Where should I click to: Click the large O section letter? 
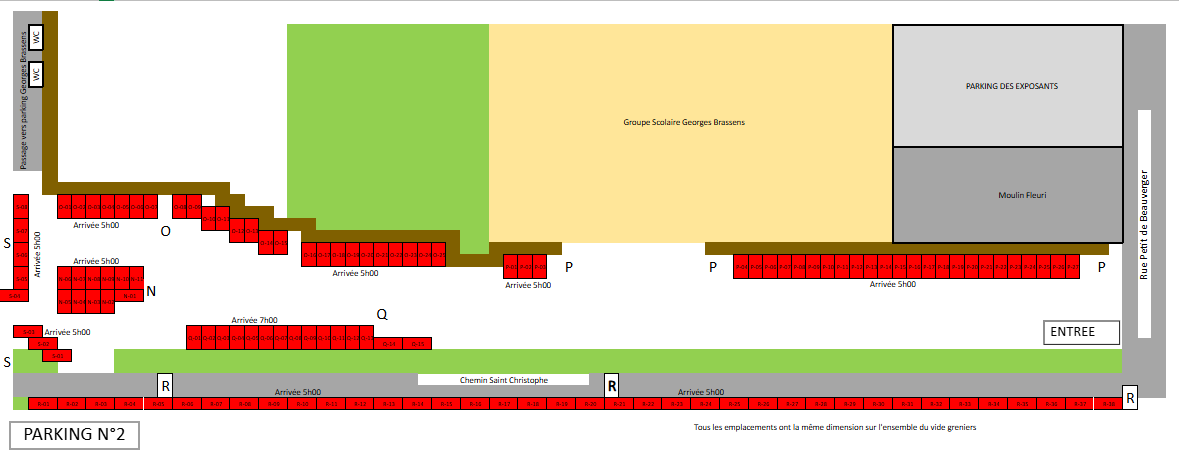coord(165,232)
